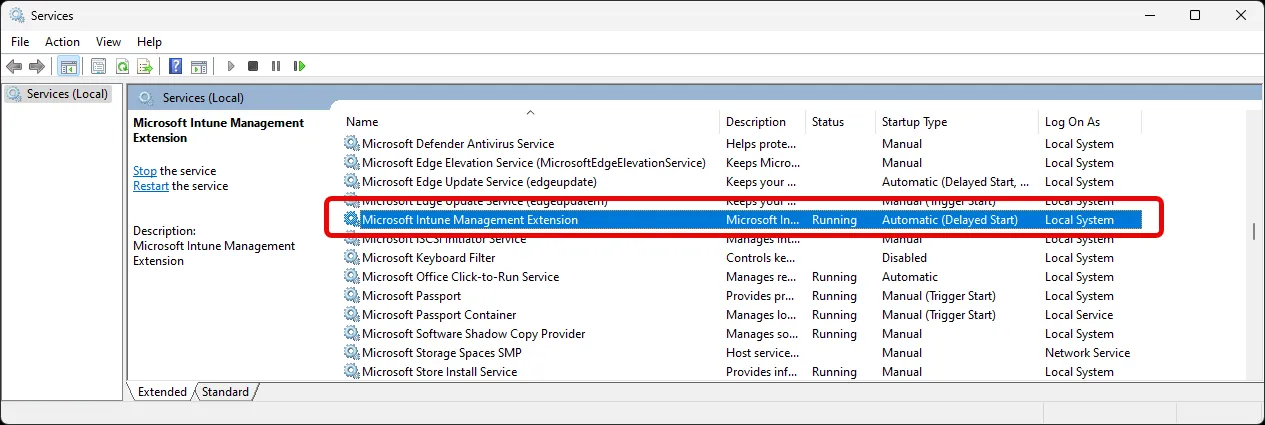1265x425 pixels.
Task: Click the Restart Service toolbar icon
Action: point(299,66)
